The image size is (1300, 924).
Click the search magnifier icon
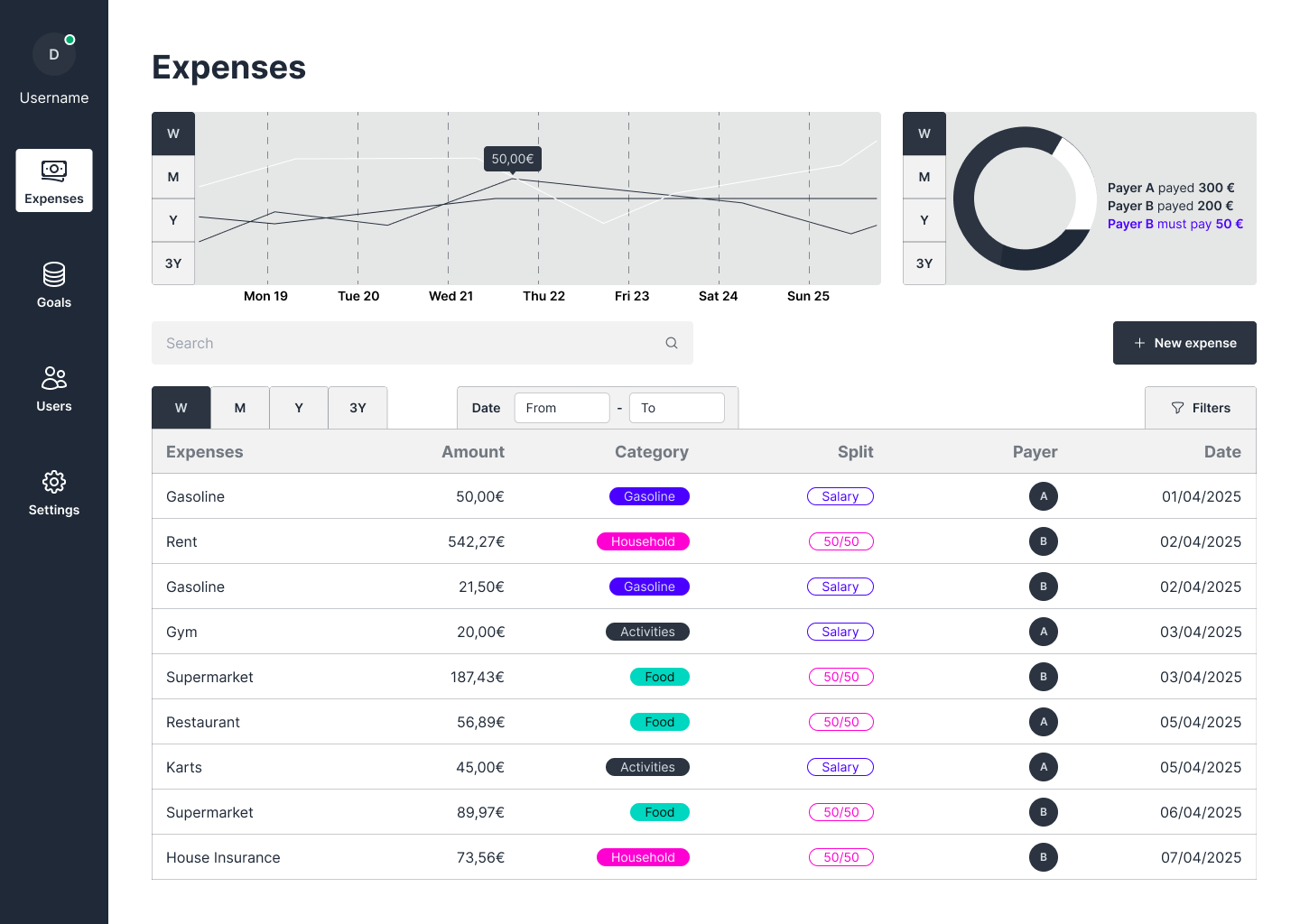coord(672,343)
